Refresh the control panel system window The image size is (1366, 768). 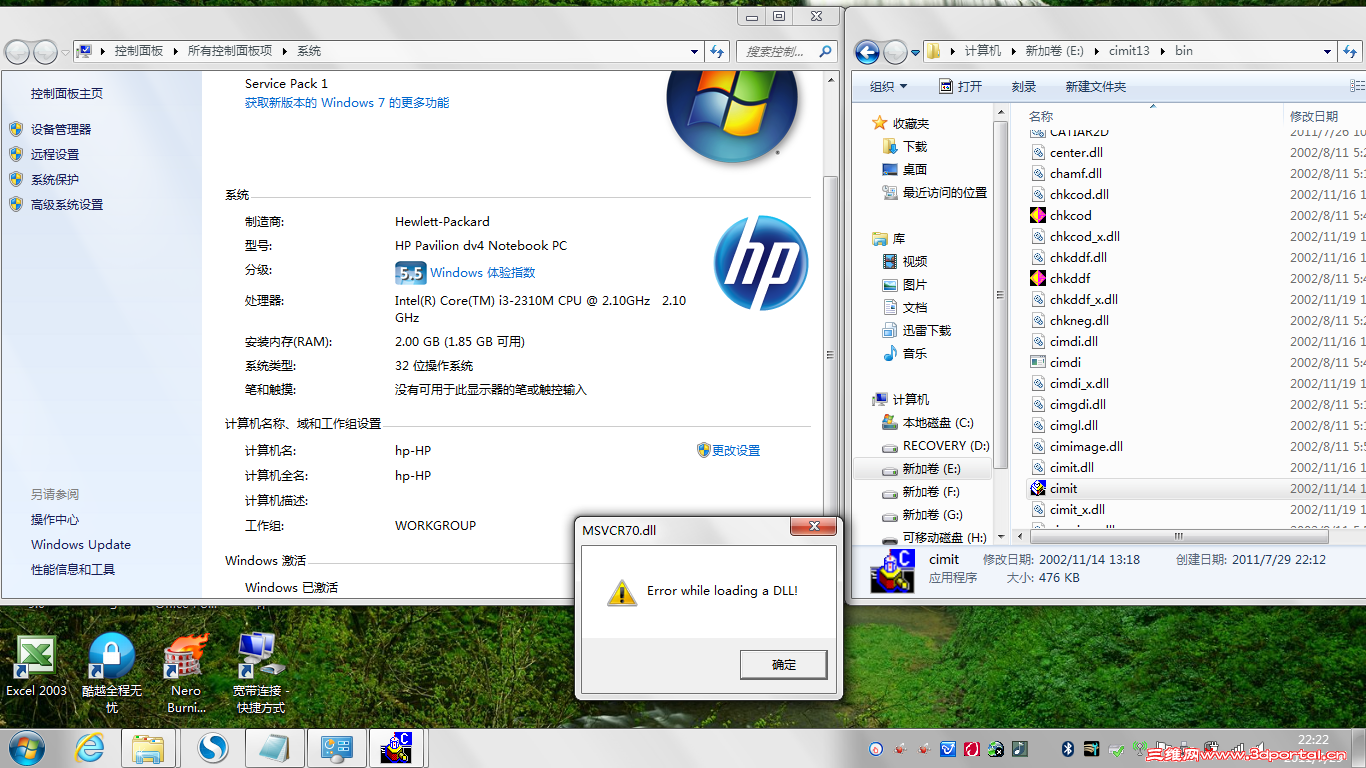click(717, 51)
